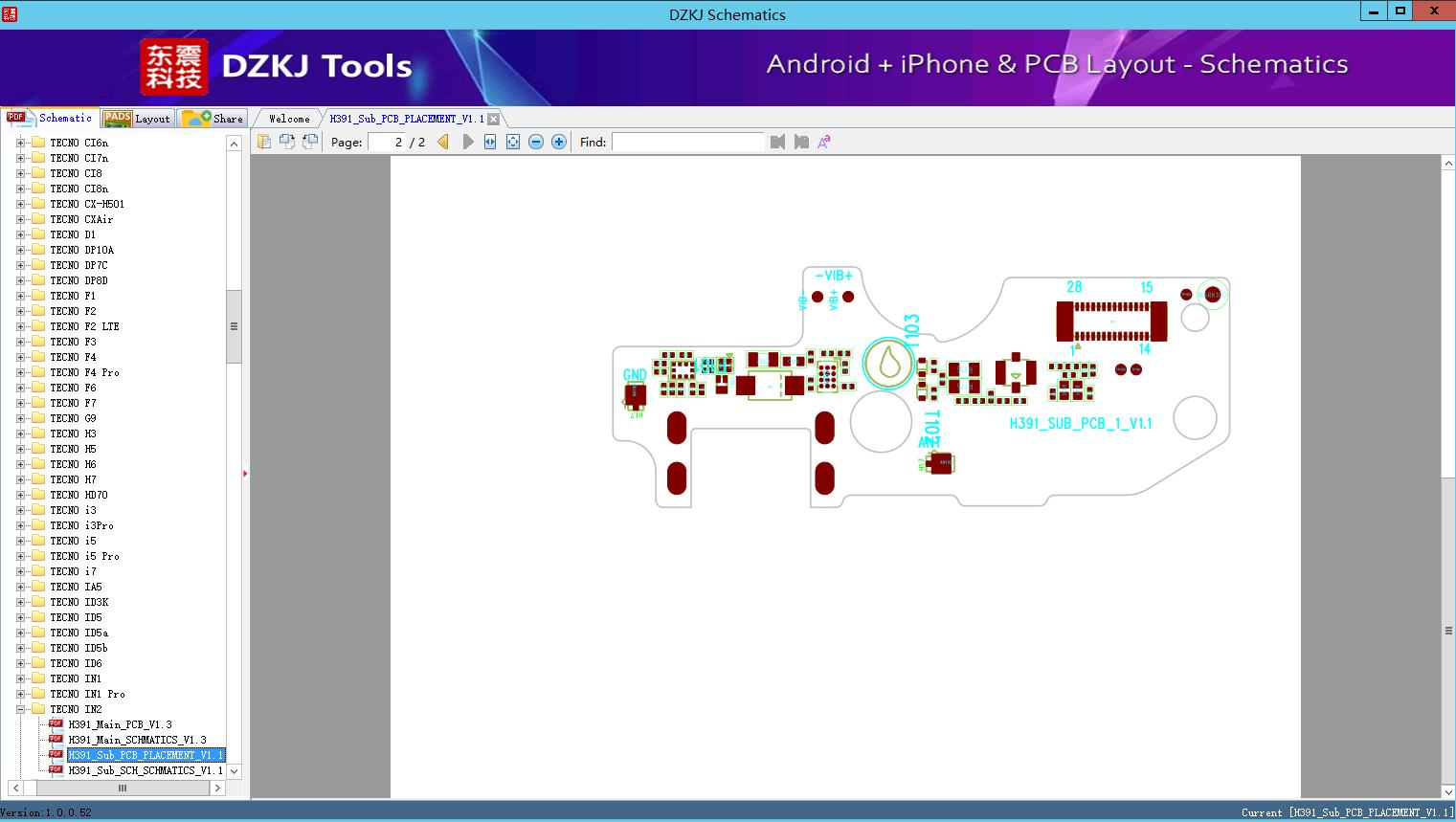This screenshot has height=822, width=1456.
Task: Select the TECNO ID3K folder
Action: click(x=79, y=602)
